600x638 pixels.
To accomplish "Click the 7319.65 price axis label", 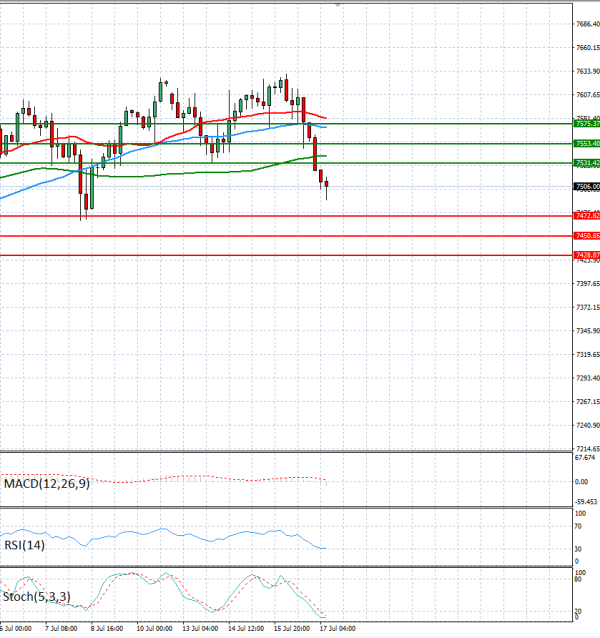I will click(x=588, y=355).
